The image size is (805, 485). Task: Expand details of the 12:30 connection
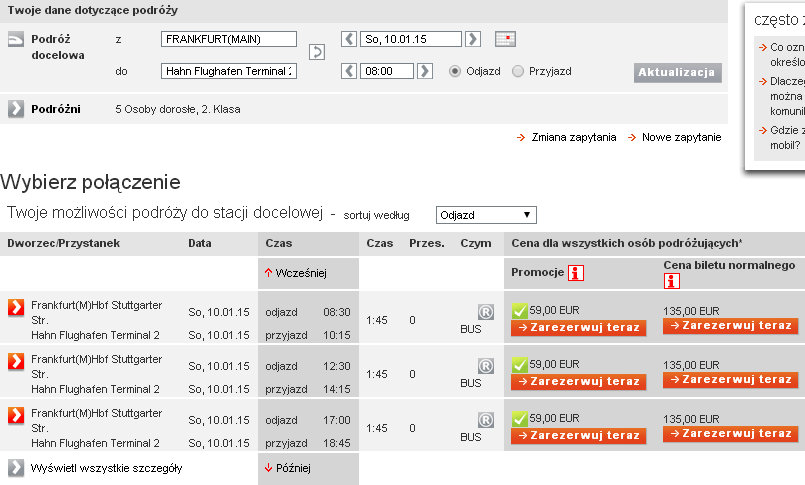(x=16, y=361)
